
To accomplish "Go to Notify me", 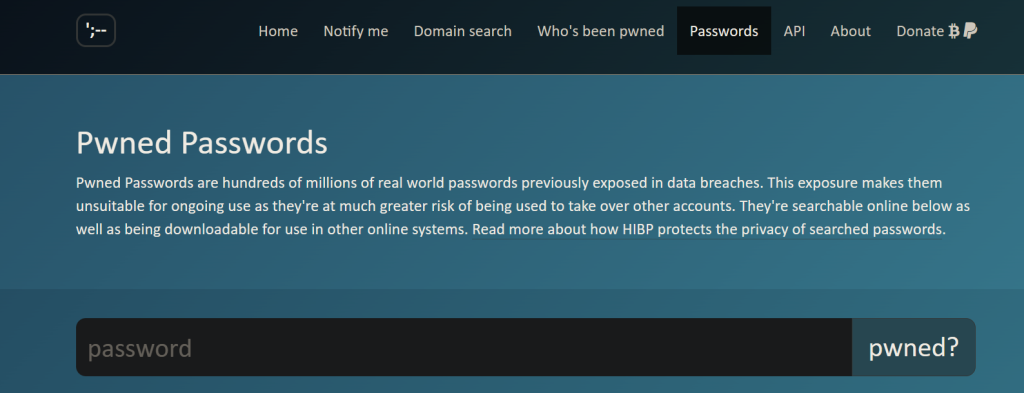I will (x=356, y=31).
